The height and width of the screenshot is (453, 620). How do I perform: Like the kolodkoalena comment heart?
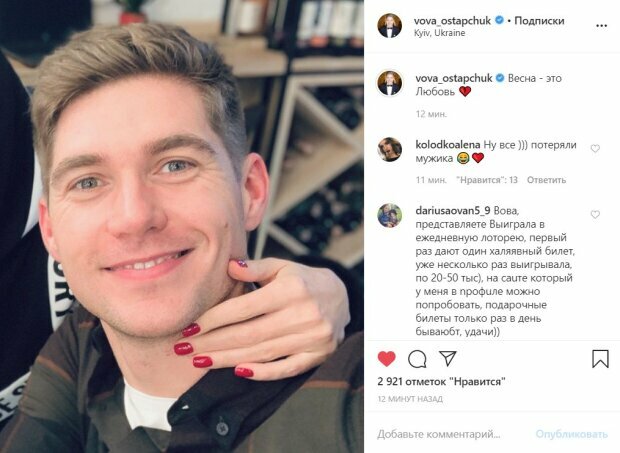595,149
